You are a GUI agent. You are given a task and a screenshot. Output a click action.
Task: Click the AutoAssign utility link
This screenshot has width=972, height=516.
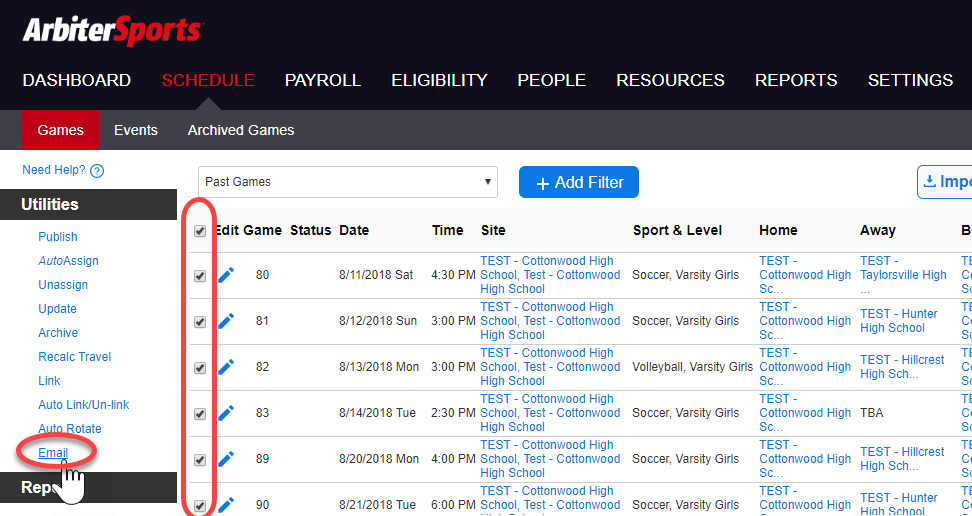[68, 261]
